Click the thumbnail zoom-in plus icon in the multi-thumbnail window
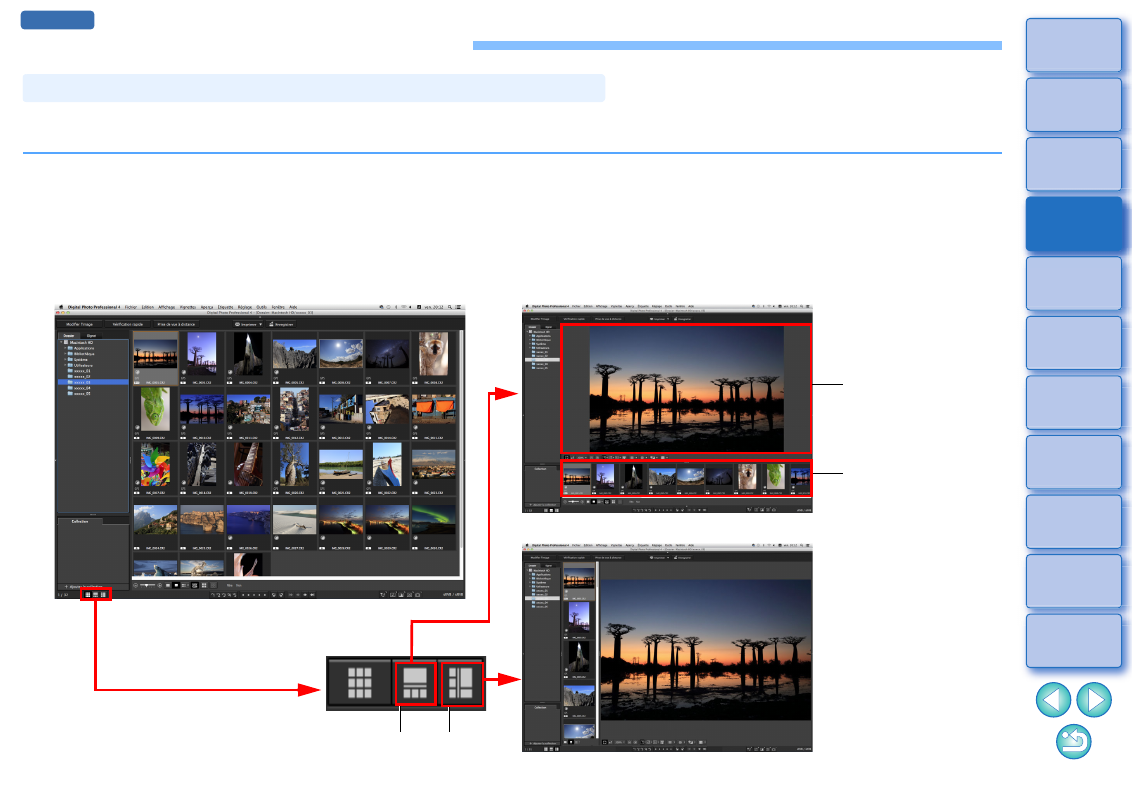 [160, 586]
